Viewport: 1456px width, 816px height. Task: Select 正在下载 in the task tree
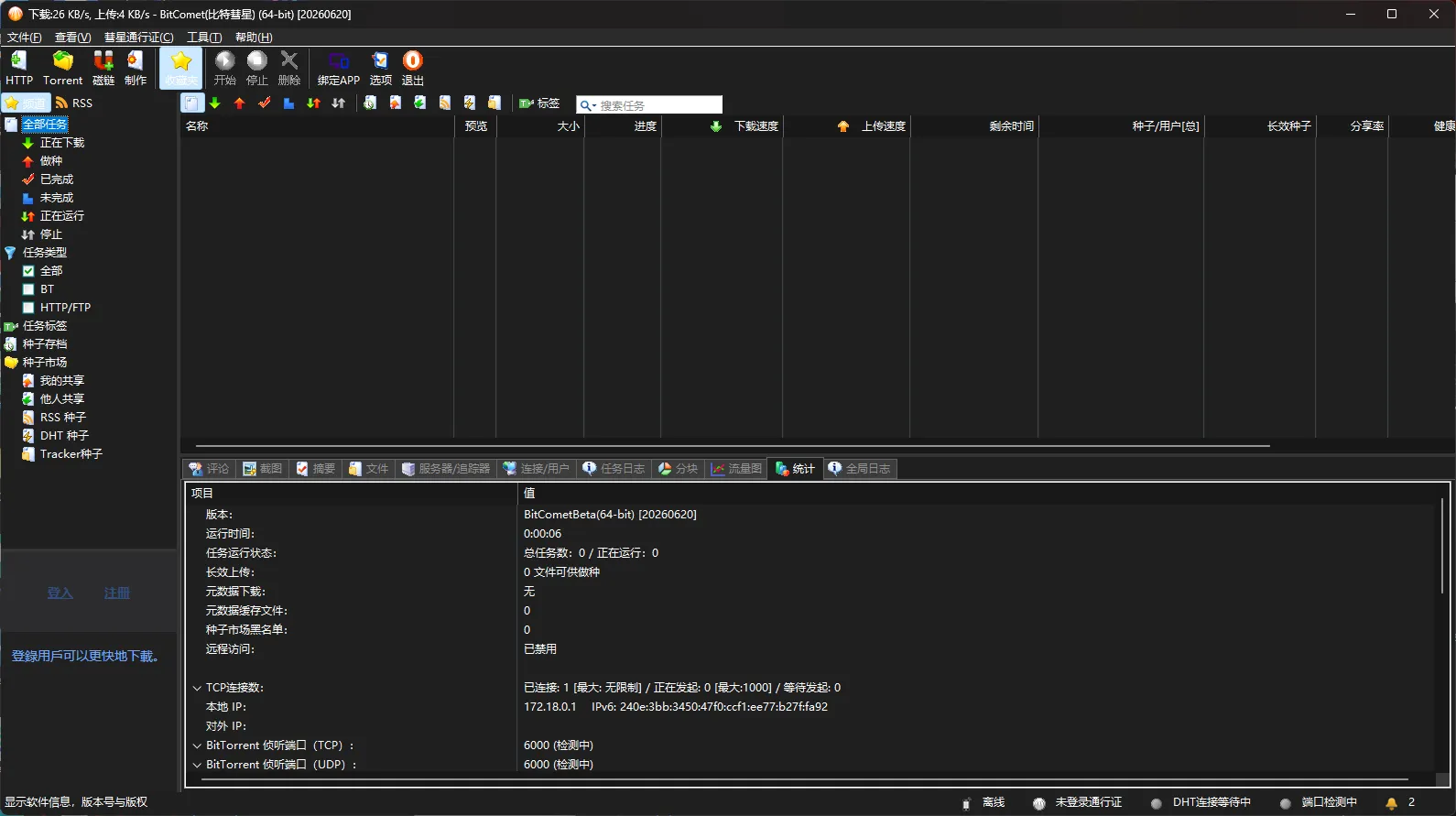pos(62,143)
